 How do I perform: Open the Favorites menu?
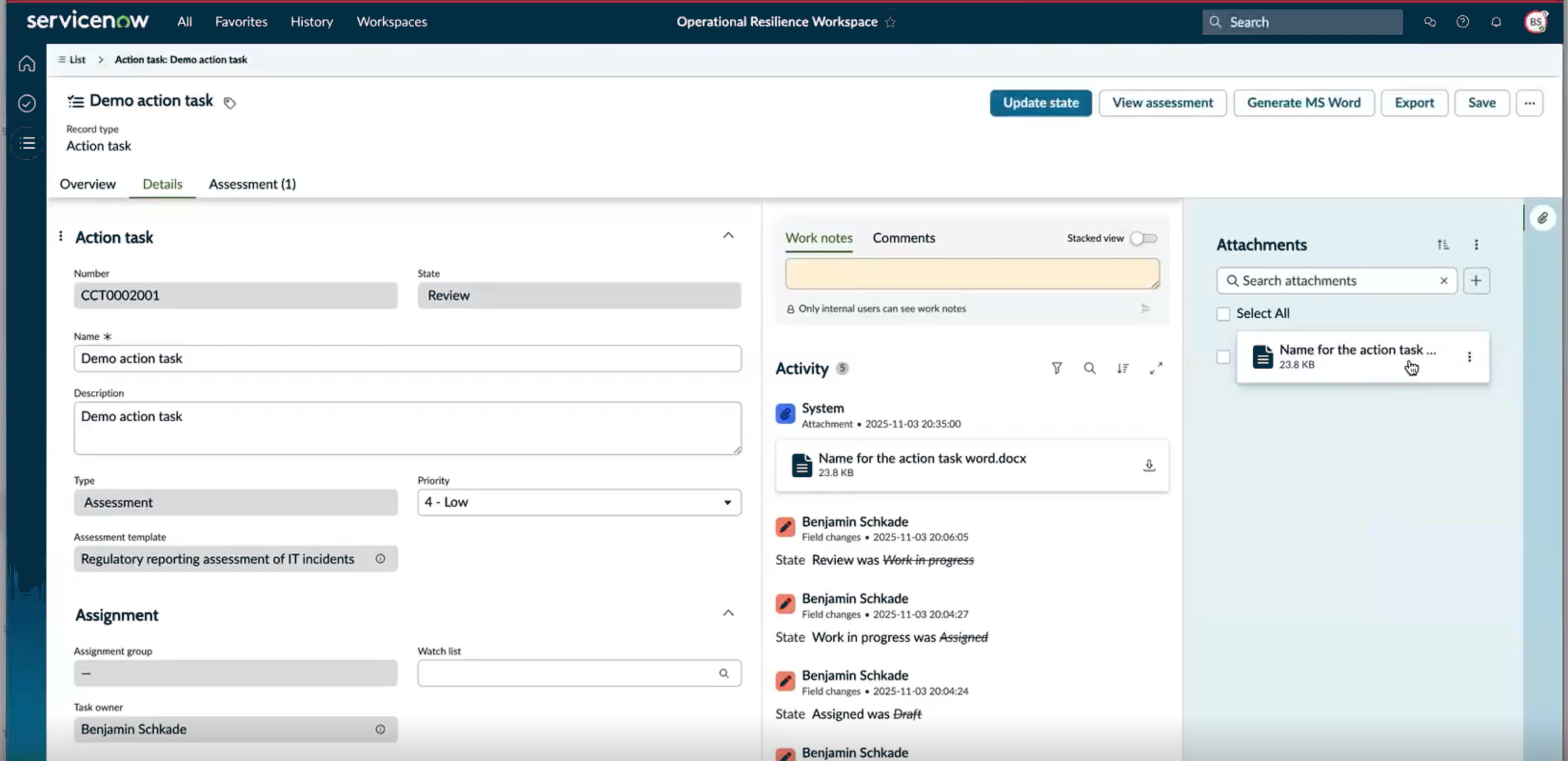(241, 22)
